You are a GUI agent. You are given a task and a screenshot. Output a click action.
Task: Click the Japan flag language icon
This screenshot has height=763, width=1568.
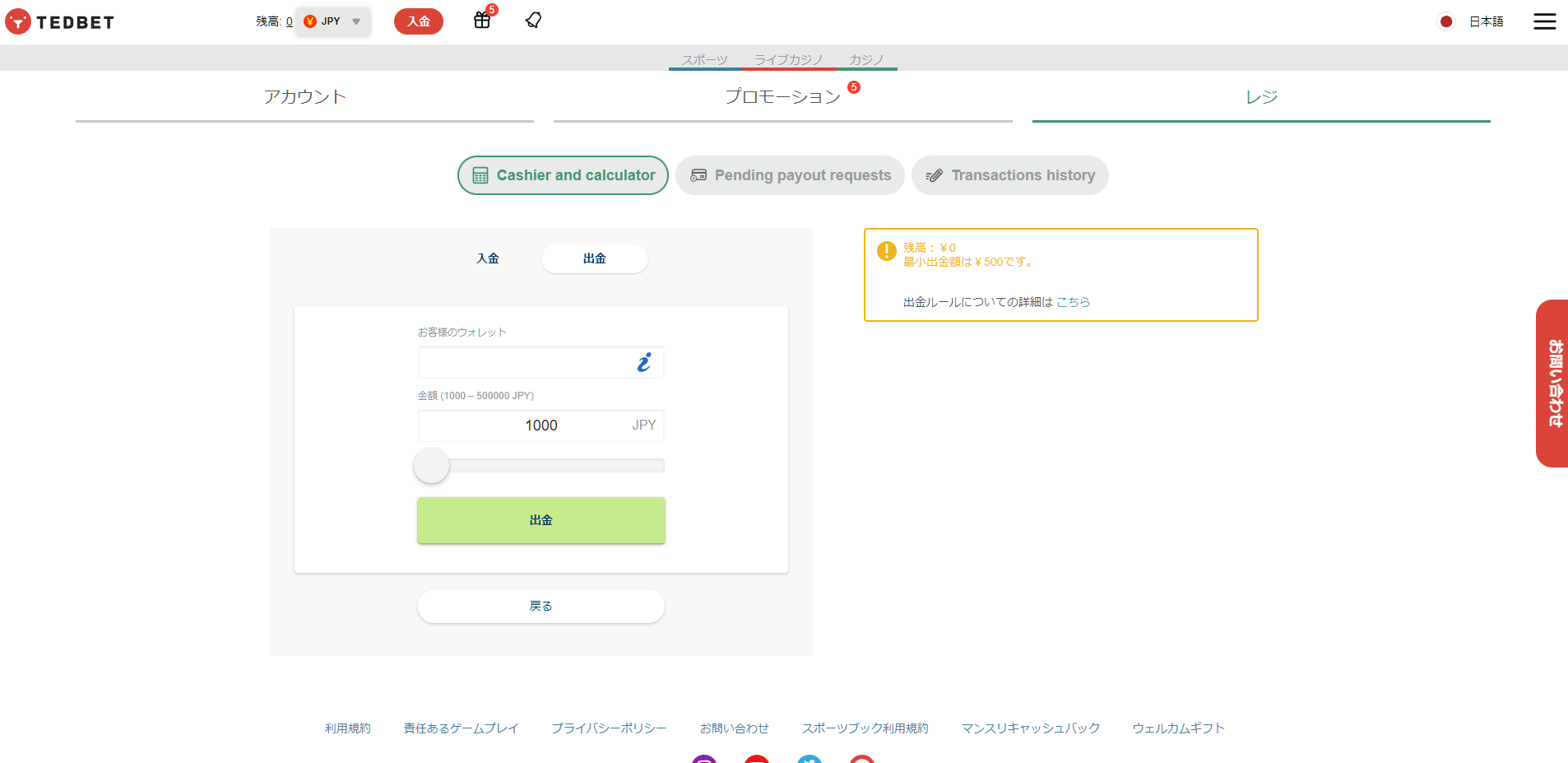point(1445,21)
